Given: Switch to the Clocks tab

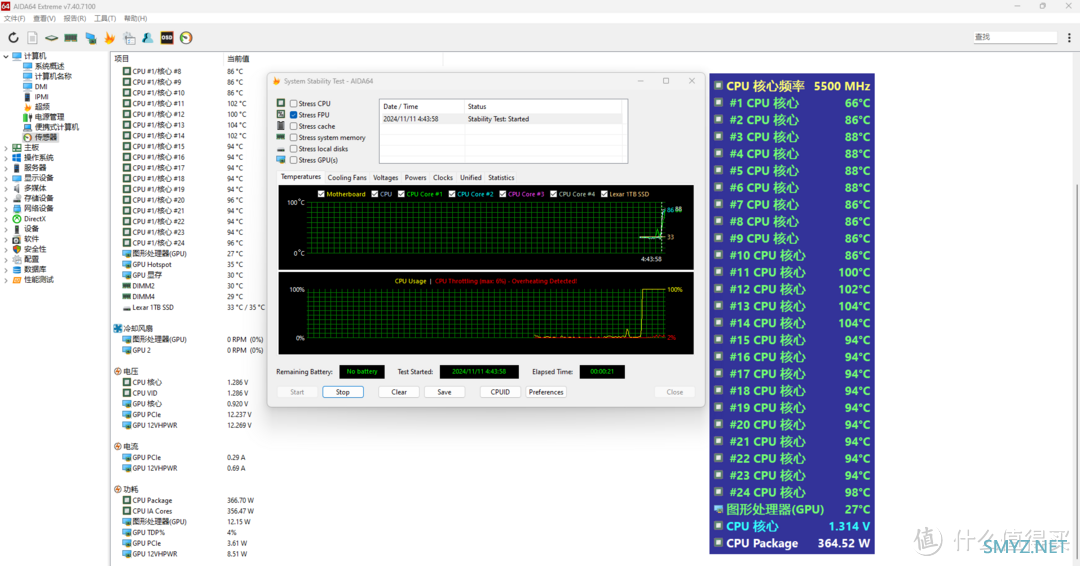Looking at the screenshot, I should pos(443,178).
